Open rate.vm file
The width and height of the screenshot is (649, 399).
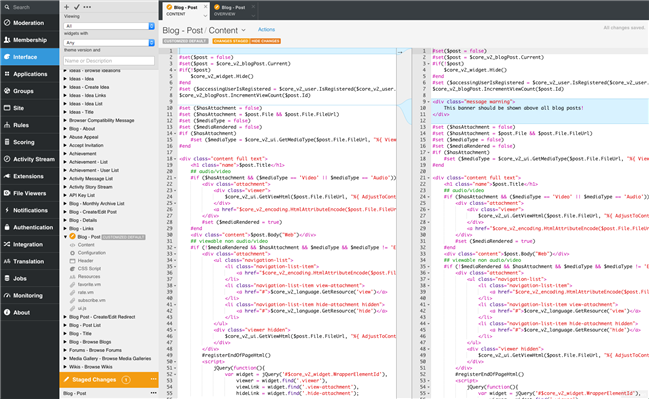coord(85,292)
